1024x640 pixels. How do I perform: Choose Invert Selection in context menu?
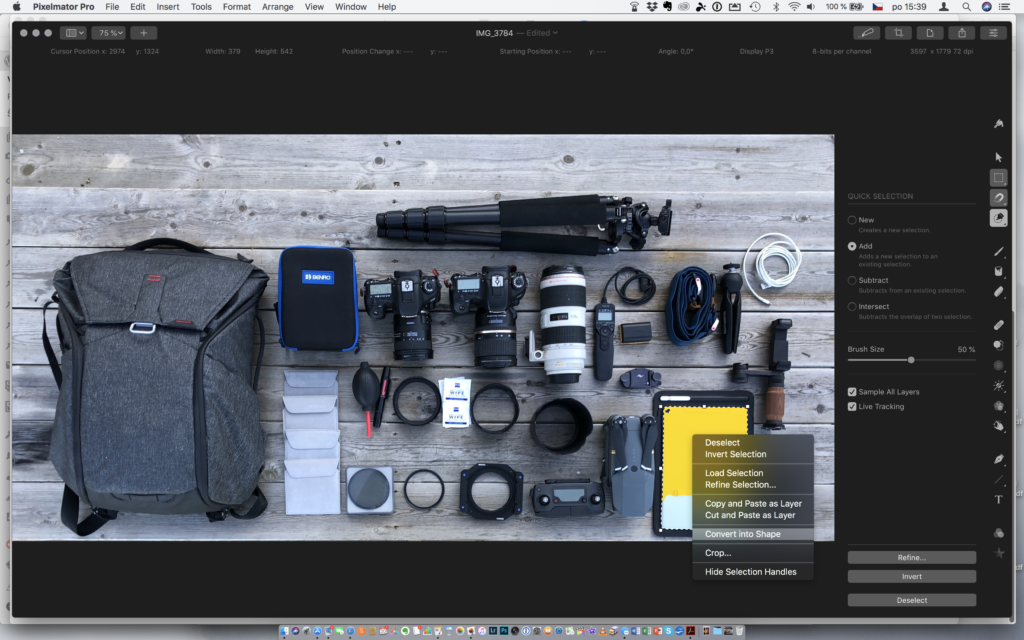click(x=753, y=454)
